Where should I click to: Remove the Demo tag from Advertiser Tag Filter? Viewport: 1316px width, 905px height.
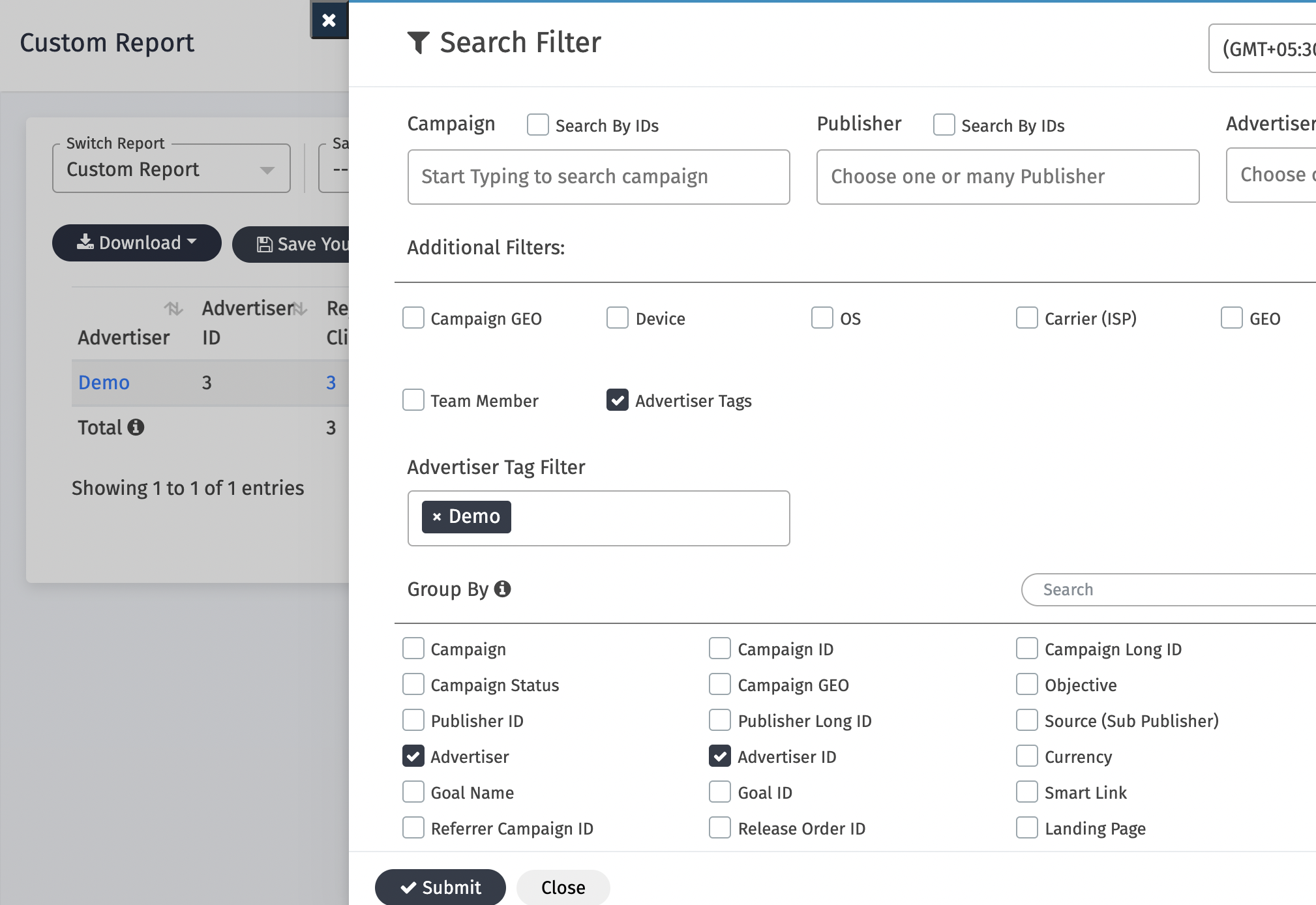pyautogui.click(x=436, y=516)
